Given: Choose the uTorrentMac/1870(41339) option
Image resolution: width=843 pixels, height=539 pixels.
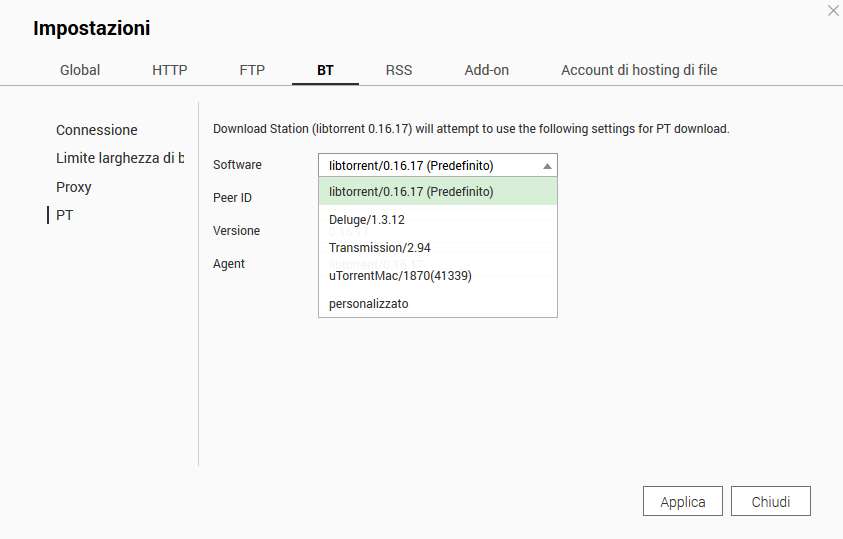Looking at the screenshot, I should point(437,275).
